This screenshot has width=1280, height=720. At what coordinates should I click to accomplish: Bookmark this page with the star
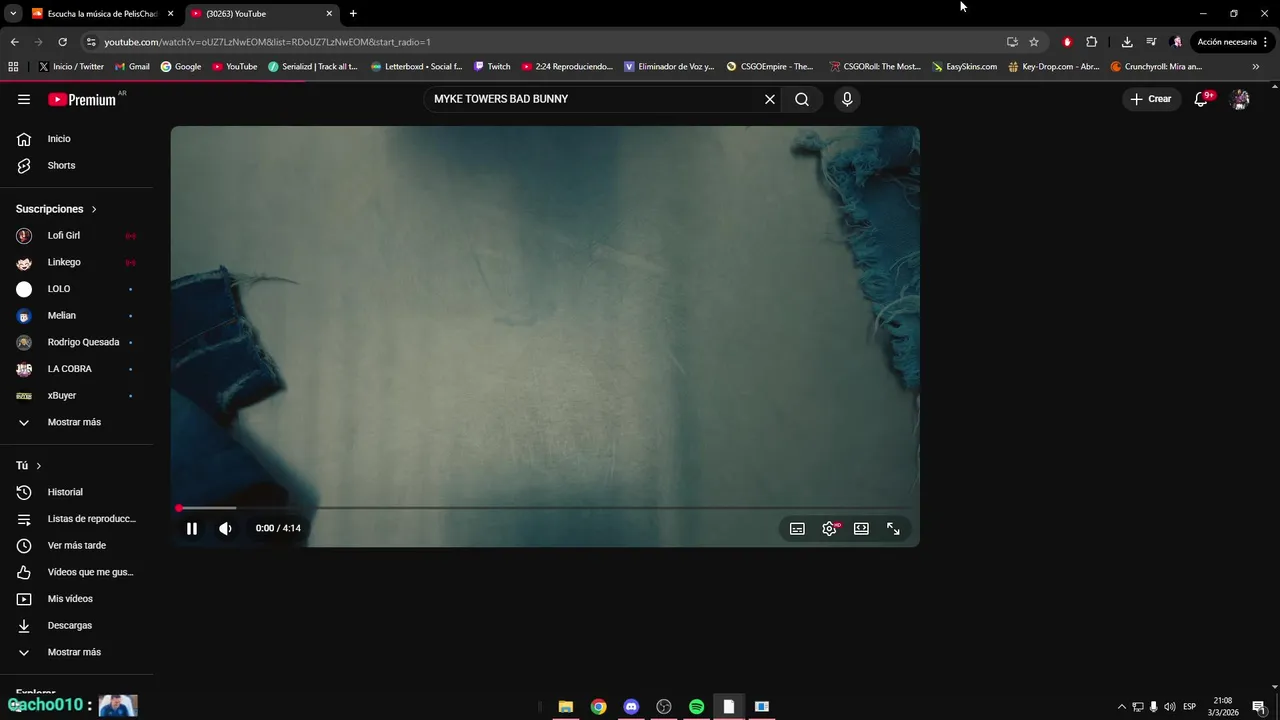tap(1034, 42)
